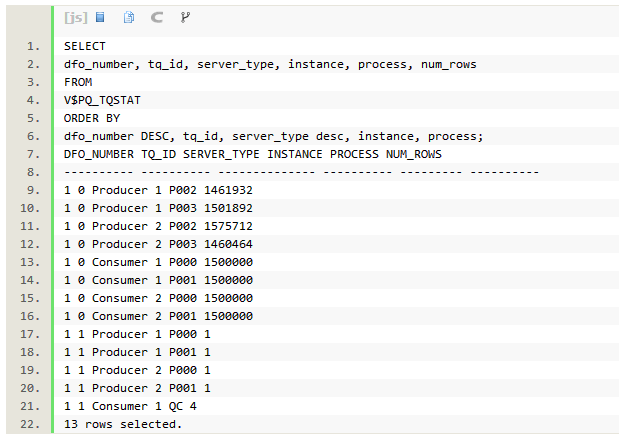Click the ORDER BY line
This screenshot has width=628, height=441.
[x=91, y=119]
